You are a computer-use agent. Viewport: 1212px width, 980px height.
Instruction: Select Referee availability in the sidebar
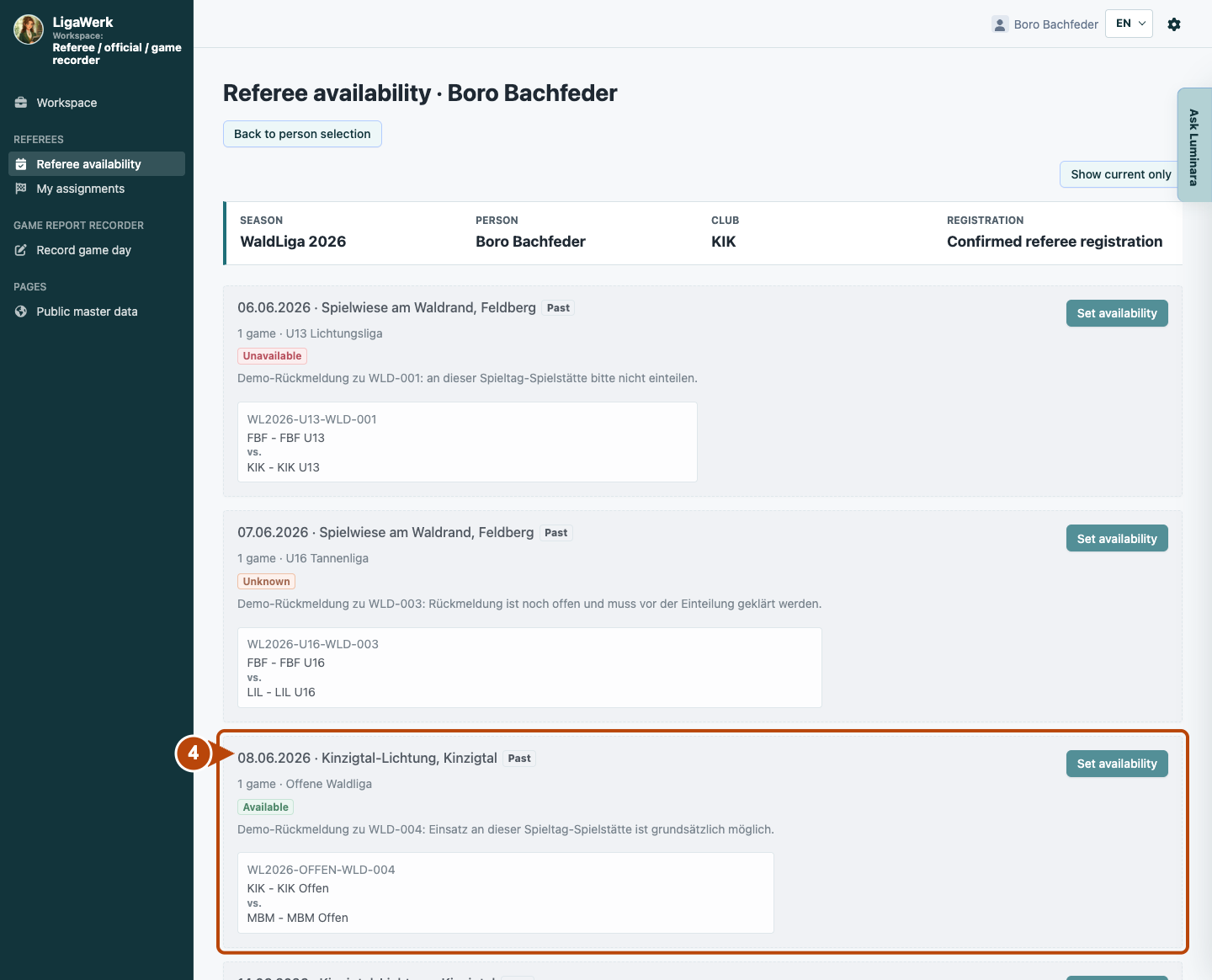click(97, 164)
